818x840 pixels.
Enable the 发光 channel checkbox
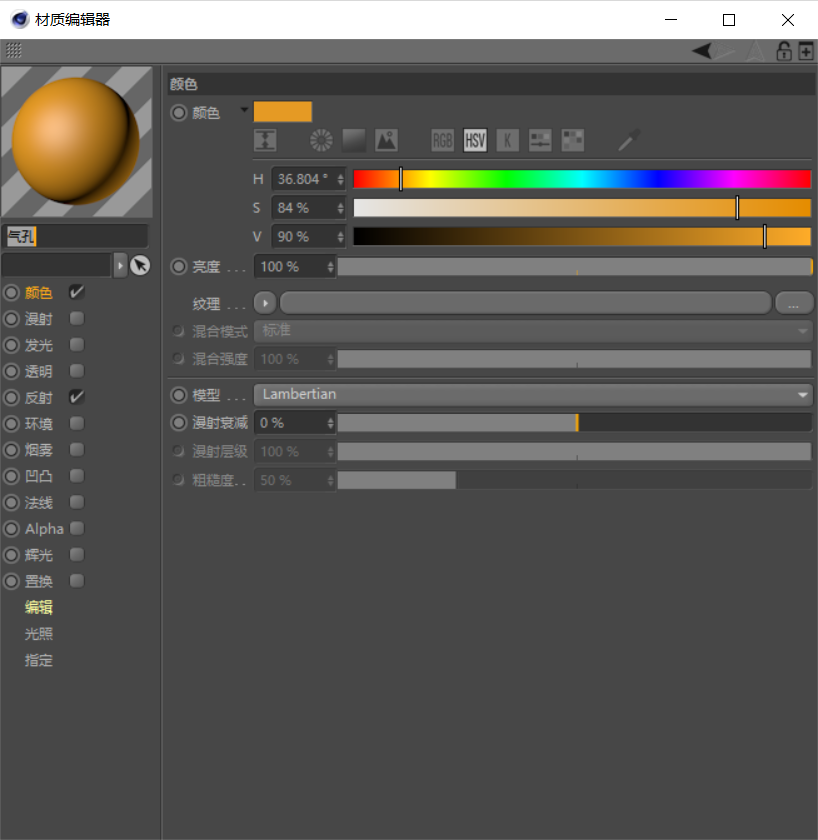point(77,345)
